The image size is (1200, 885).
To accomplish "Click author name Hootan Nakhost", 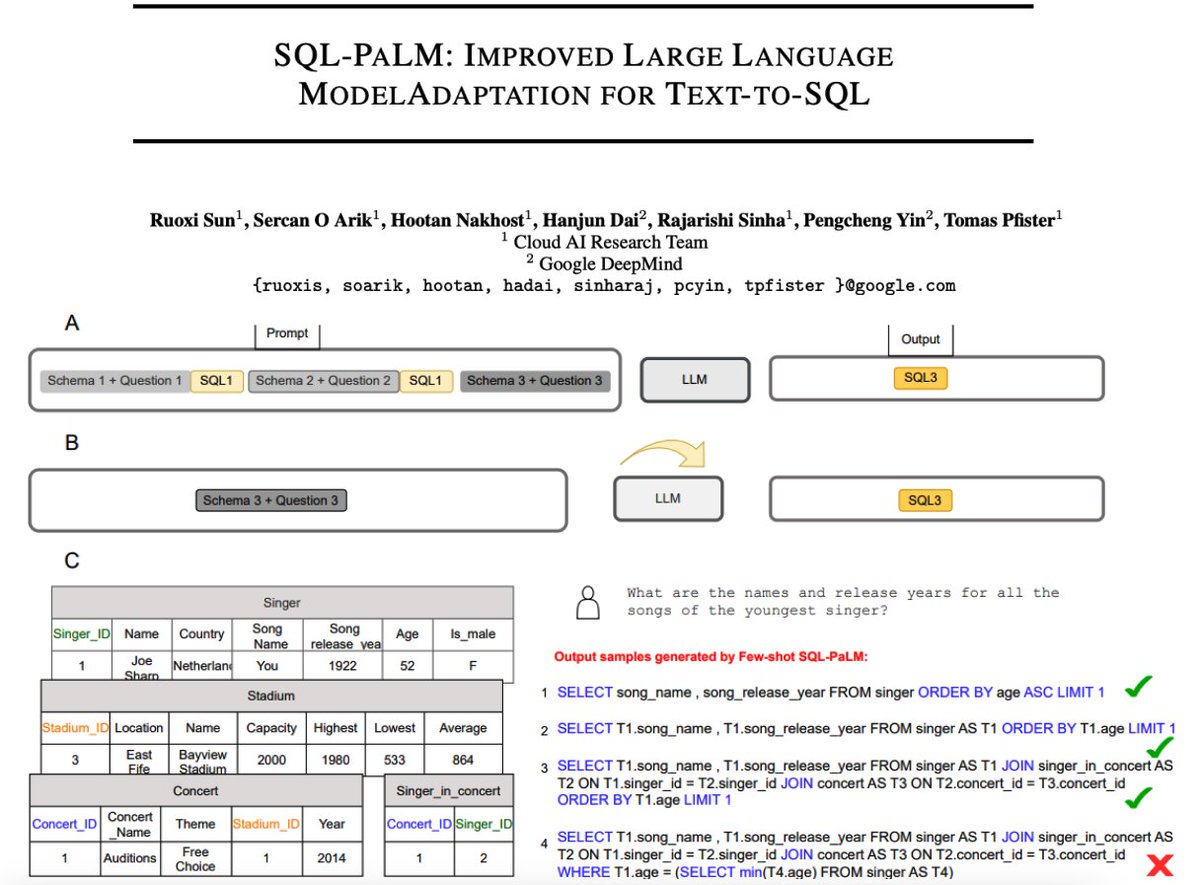I will (457, 221).
